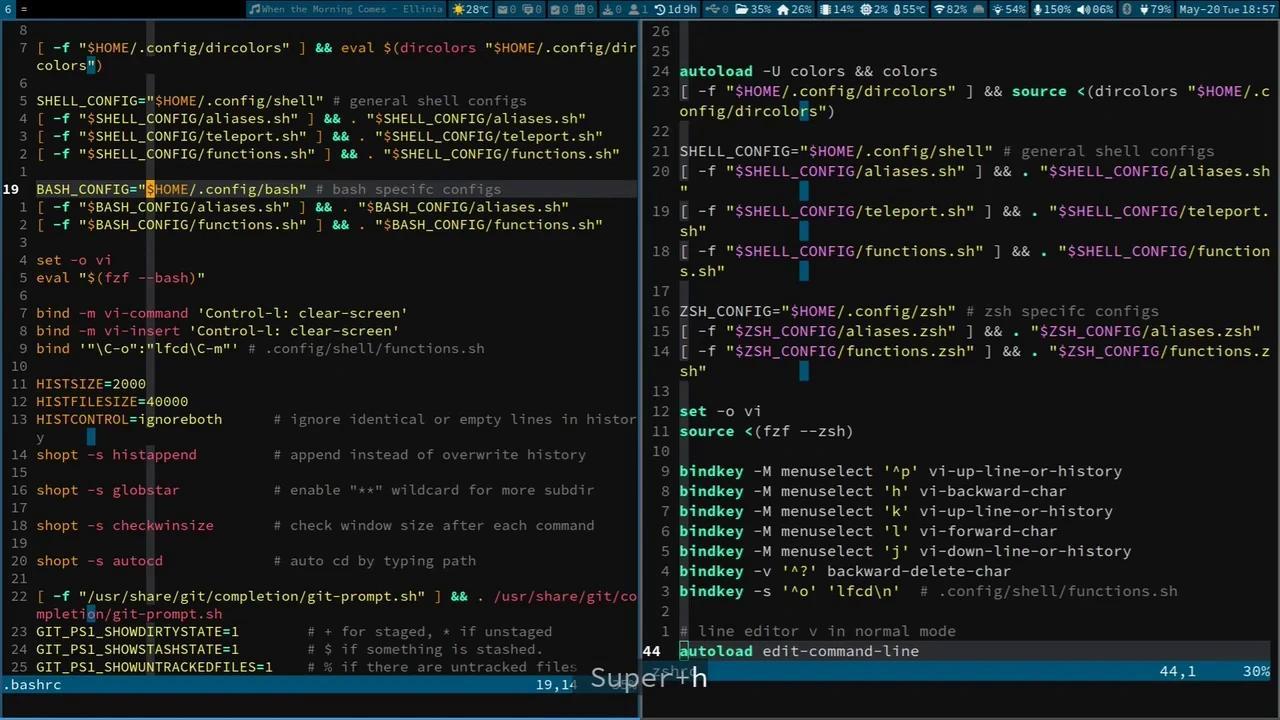Click the download tray icon to expand it

[608, 9]
